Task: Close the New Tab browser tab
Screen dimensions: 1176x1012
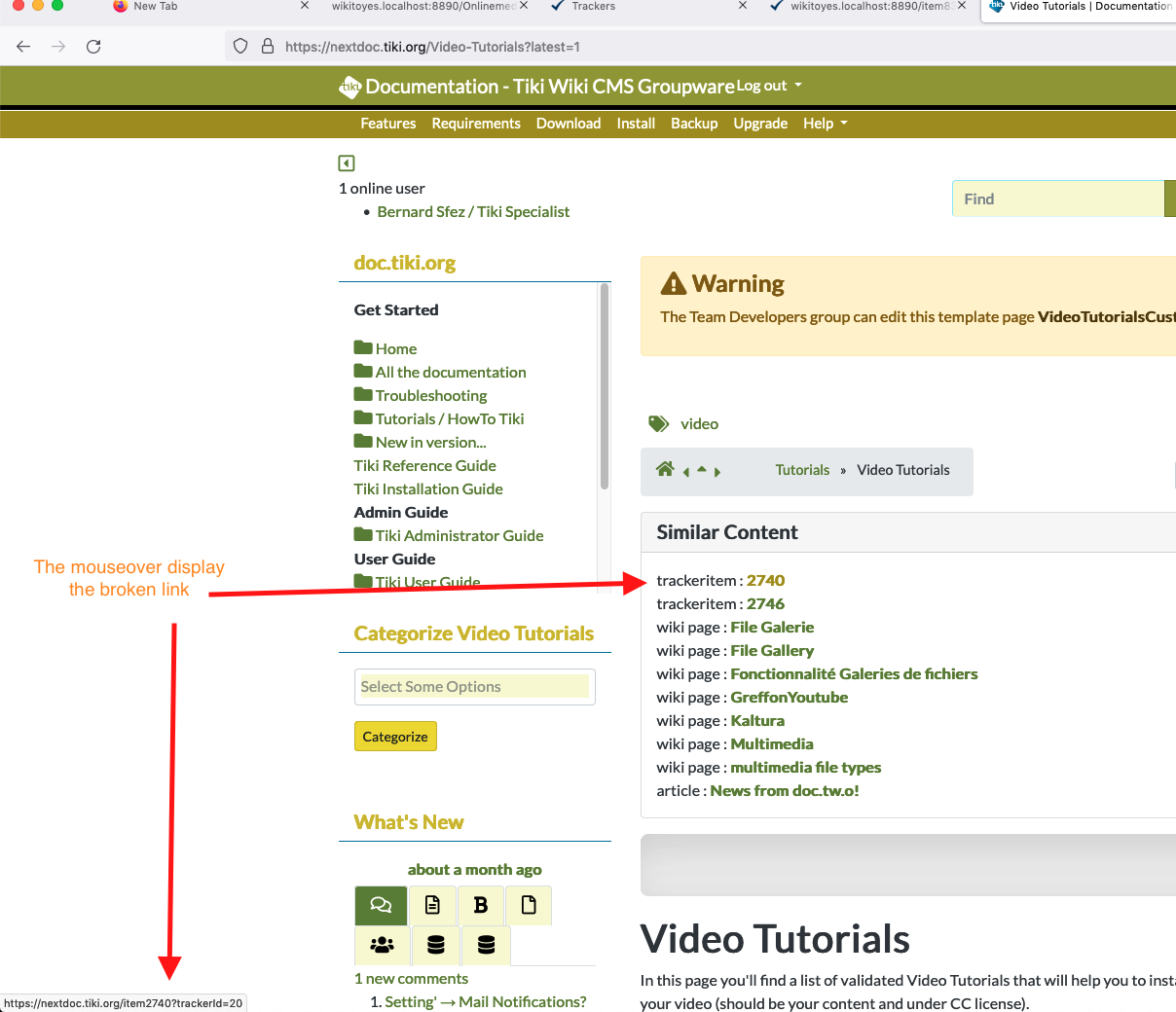Action: pyautogui.click(x=305, y=6)
